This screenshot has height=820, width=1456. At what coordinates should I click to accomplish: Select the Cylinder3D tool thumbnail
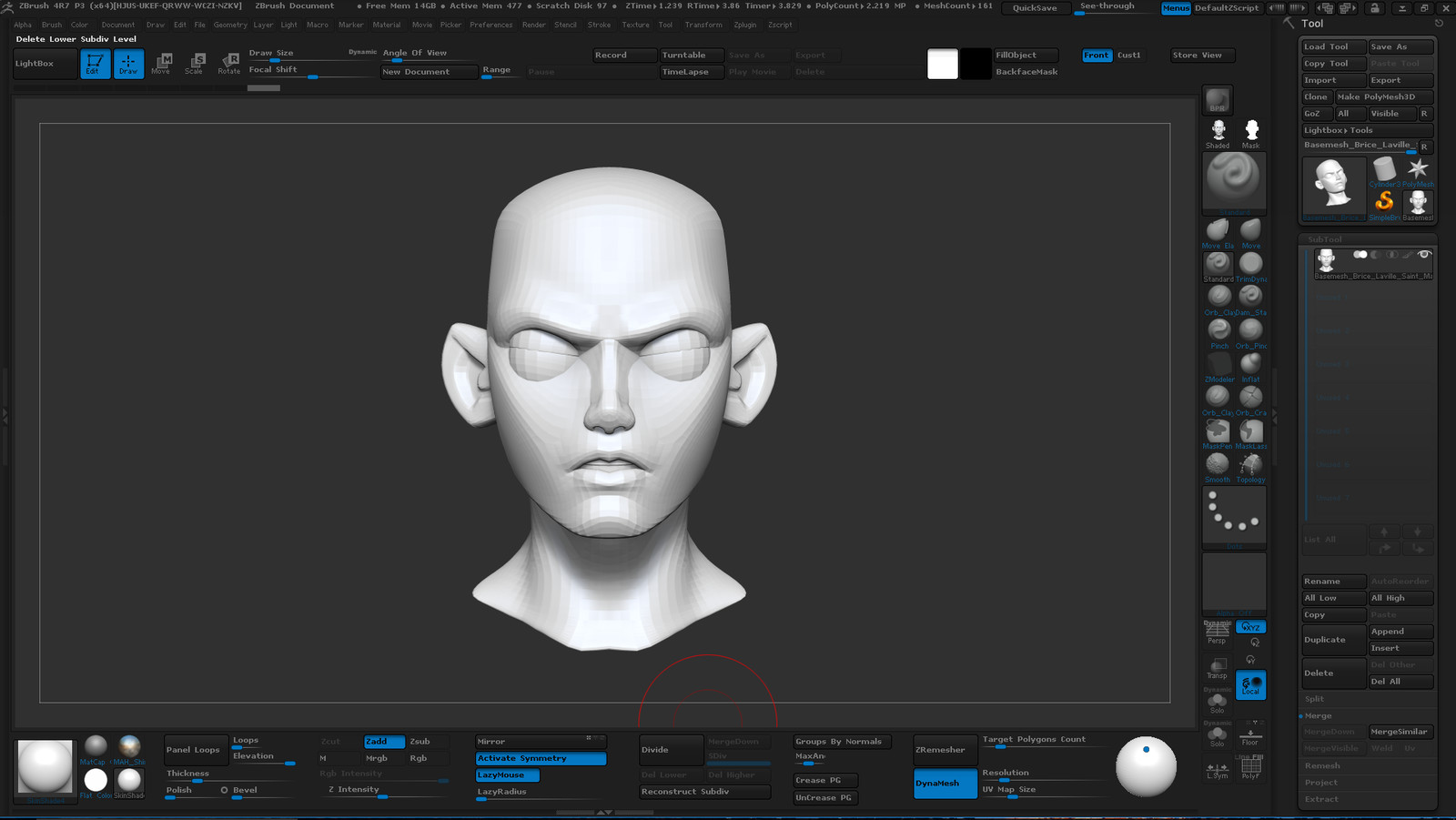click(1384, 172)
